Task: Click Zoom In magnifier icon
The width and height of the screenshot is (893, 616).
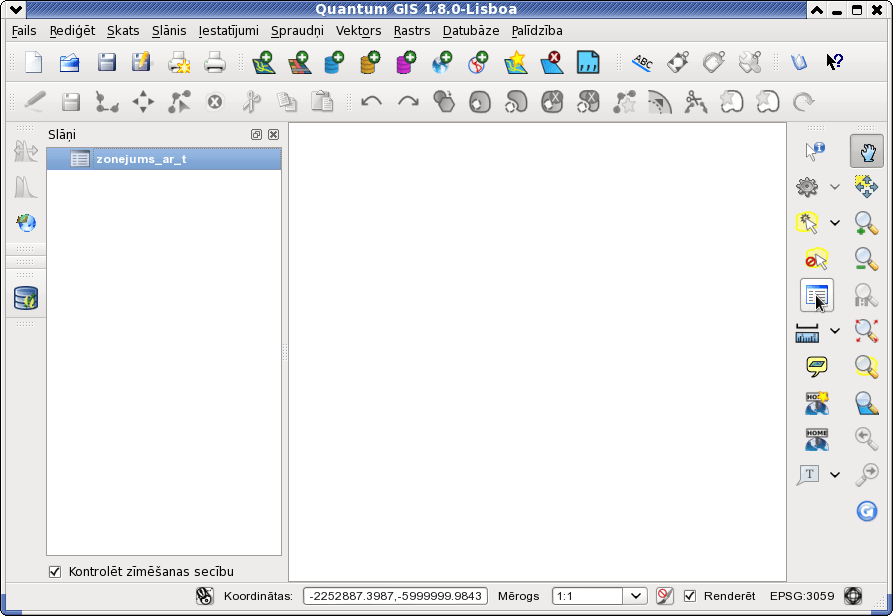Action: tap(866, 223)
